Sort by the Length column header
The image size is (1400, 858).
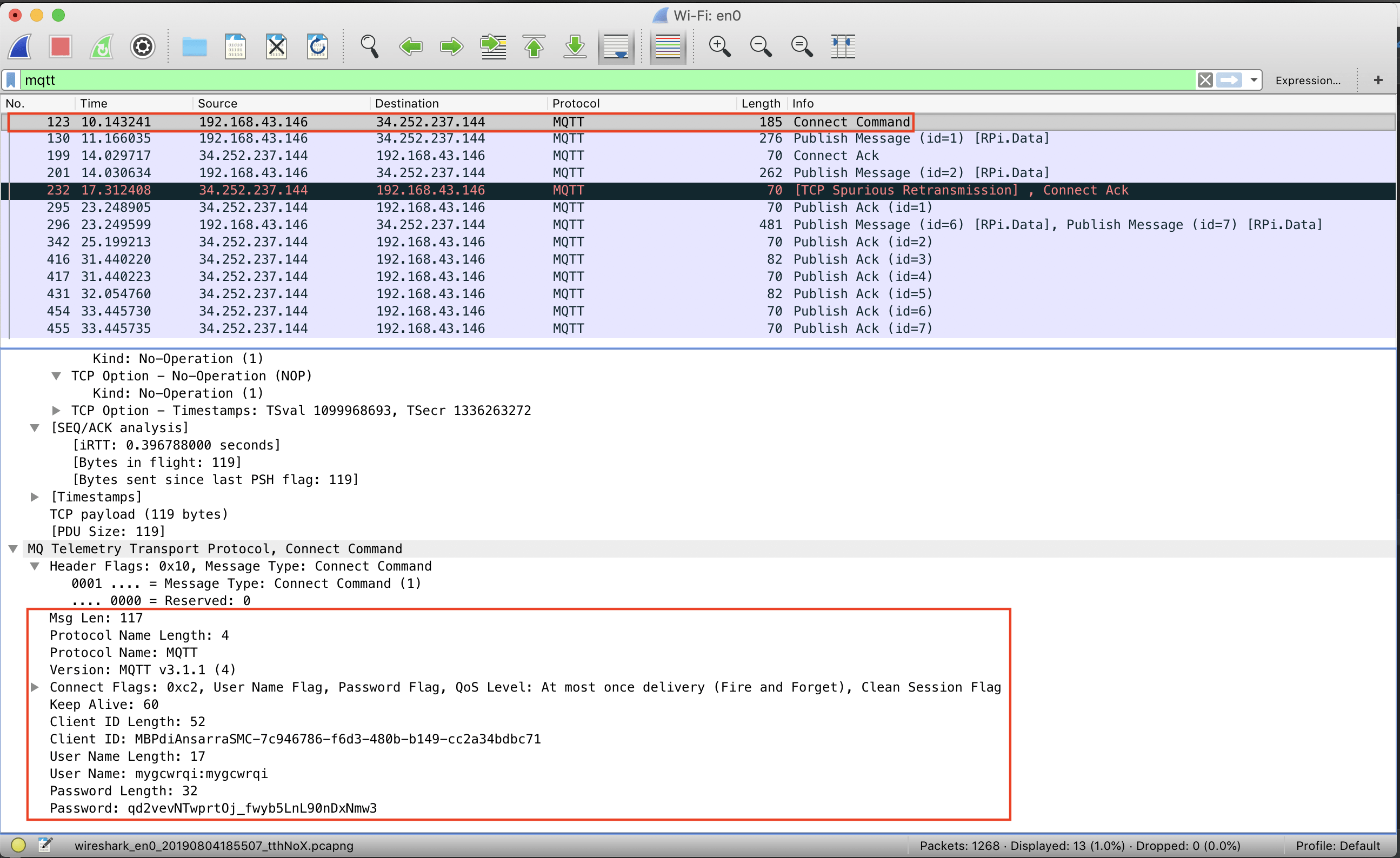pos(762,103)
